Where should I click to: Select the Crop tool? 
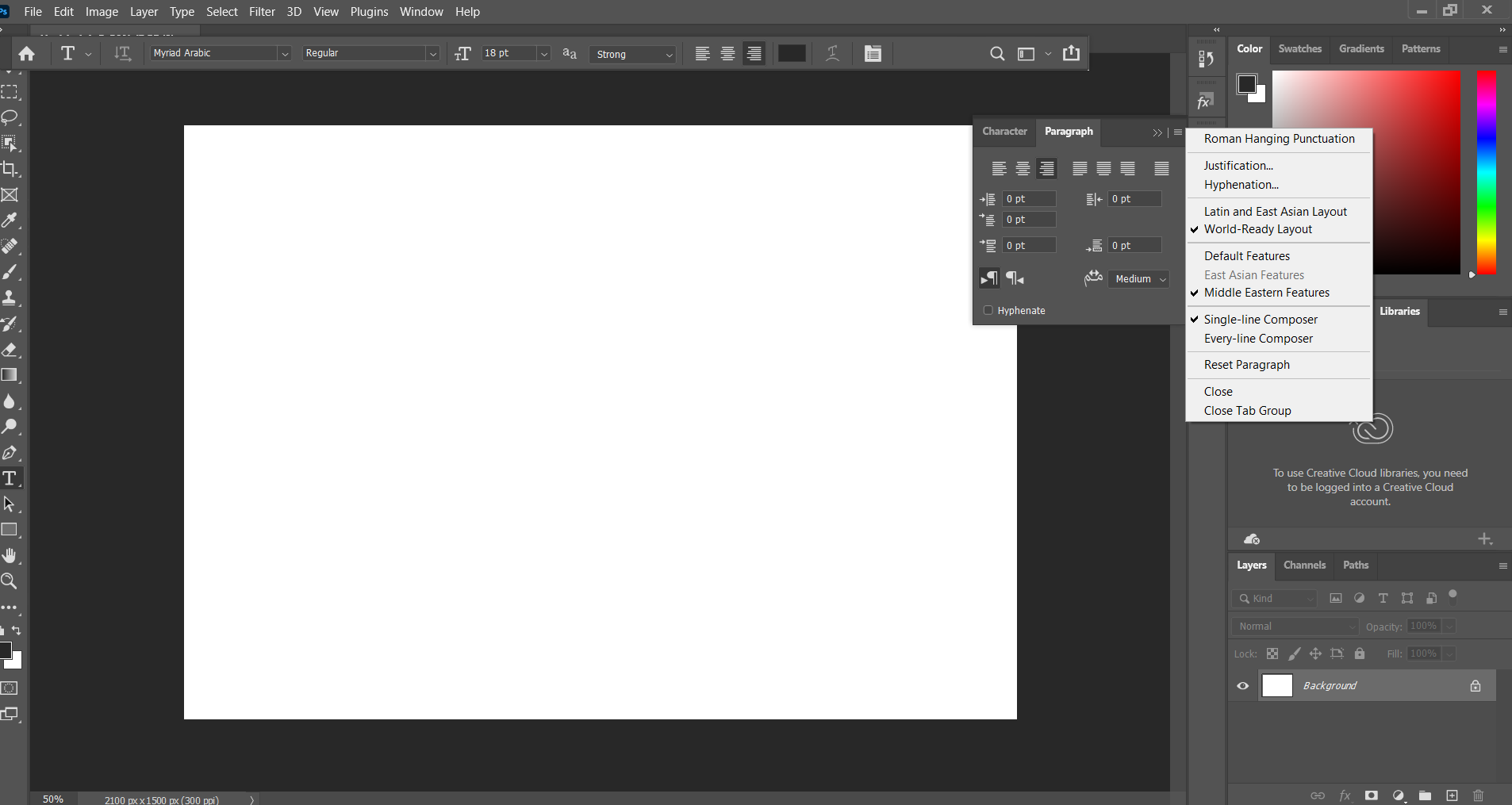10,169
